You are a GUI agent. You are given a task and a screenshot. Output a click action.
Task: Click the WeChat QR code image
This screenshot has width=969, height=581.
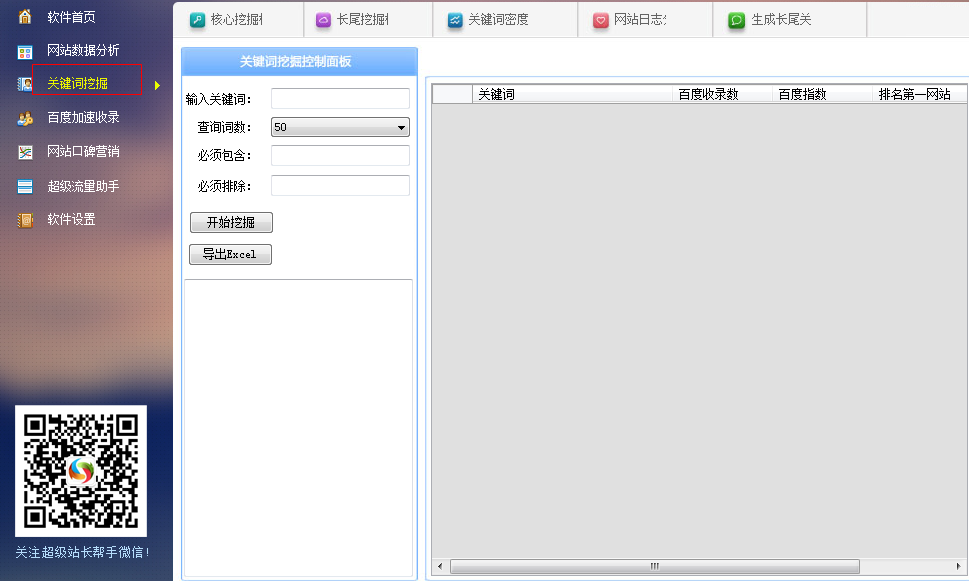(x=81, y=471)
